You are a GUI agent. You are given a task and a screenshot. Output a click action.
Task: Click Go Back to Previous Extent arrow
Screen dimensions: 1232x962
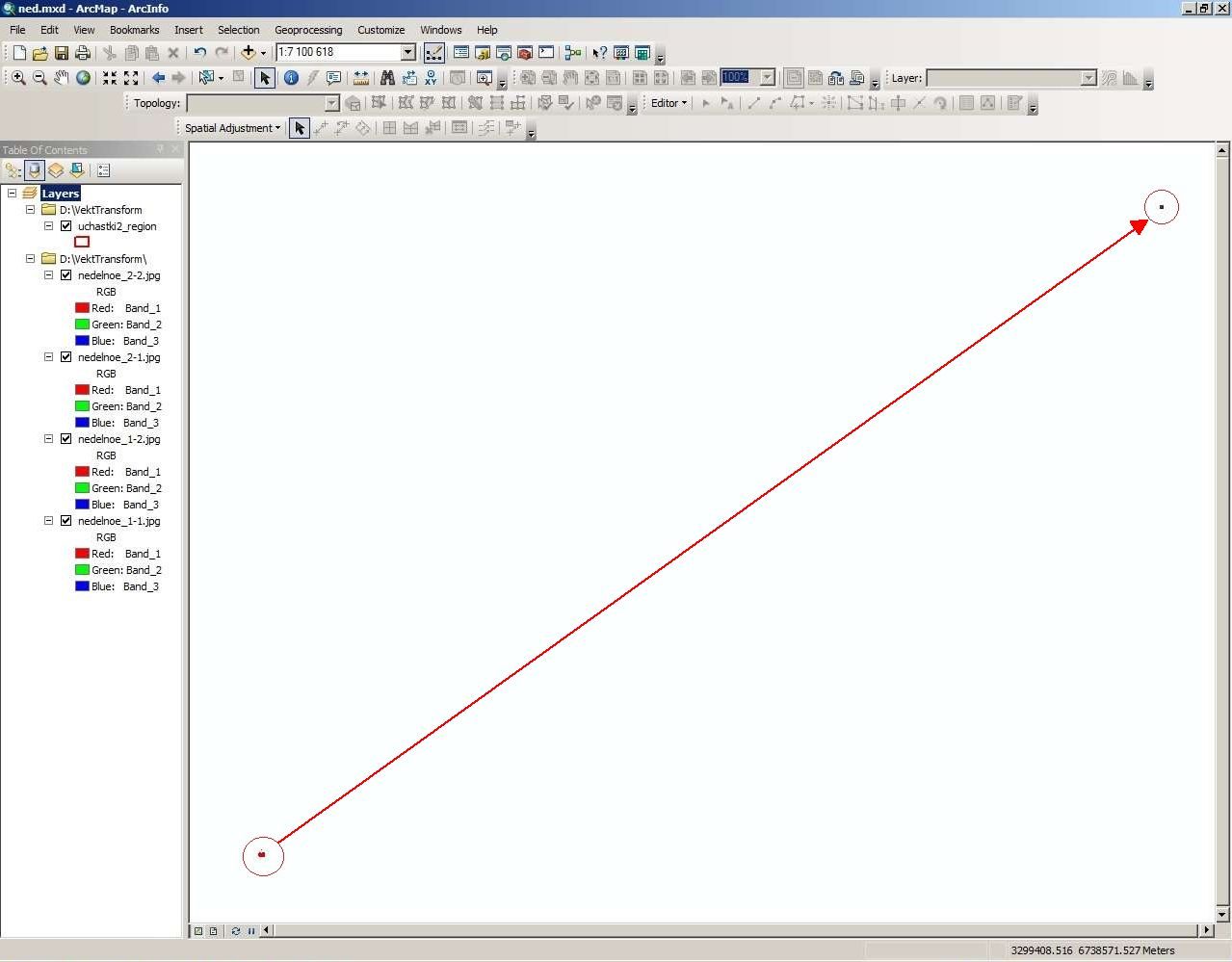point(158,78)
